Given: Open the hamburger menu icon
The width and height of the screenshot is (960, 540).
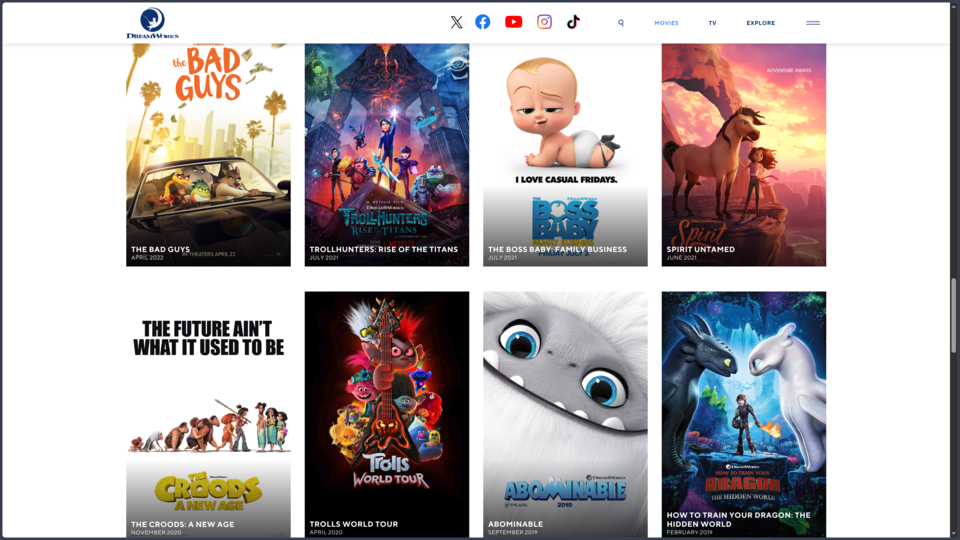Looking at the screenshot, I should pos(813,23).
